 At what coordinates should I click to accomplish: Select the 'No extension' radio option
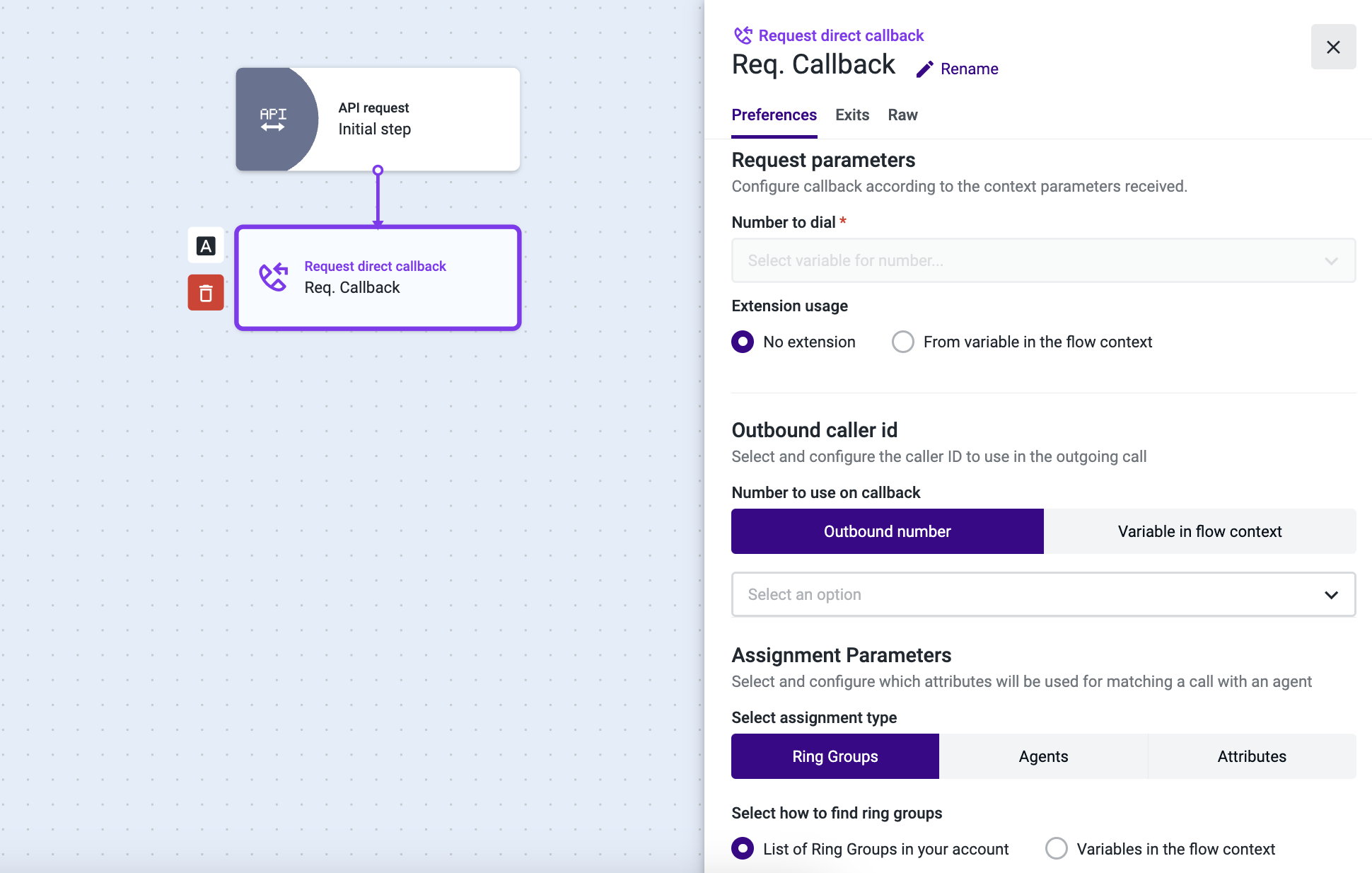coord(743,342)
